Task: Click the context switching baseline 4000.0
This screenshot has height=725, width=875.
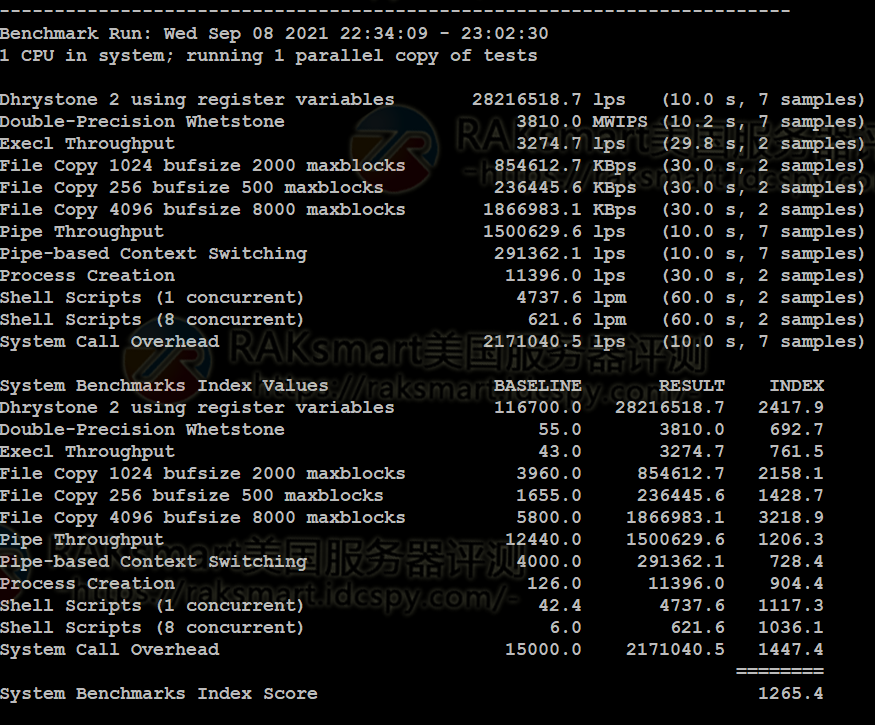Action: (x=549, y=561)
